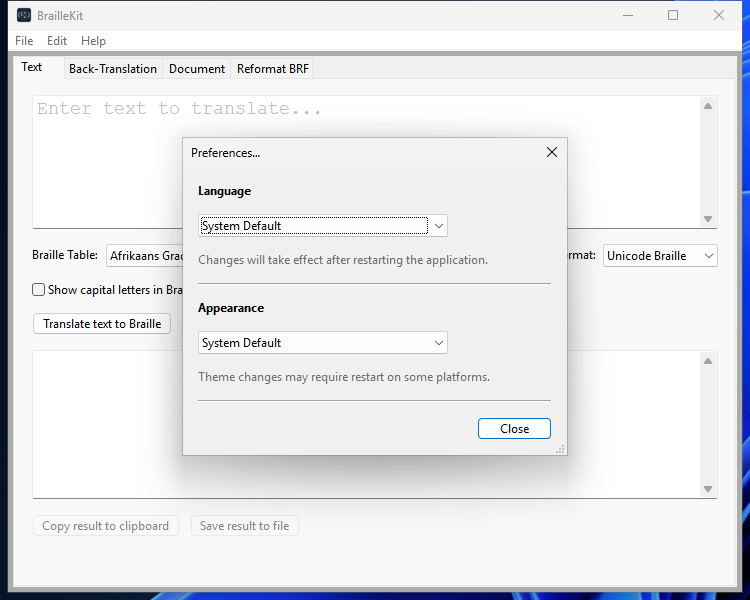This screenshot has width=750, height=600.
Task: Click the BrailleKit app icon in title bar
Action: point(24,15)
